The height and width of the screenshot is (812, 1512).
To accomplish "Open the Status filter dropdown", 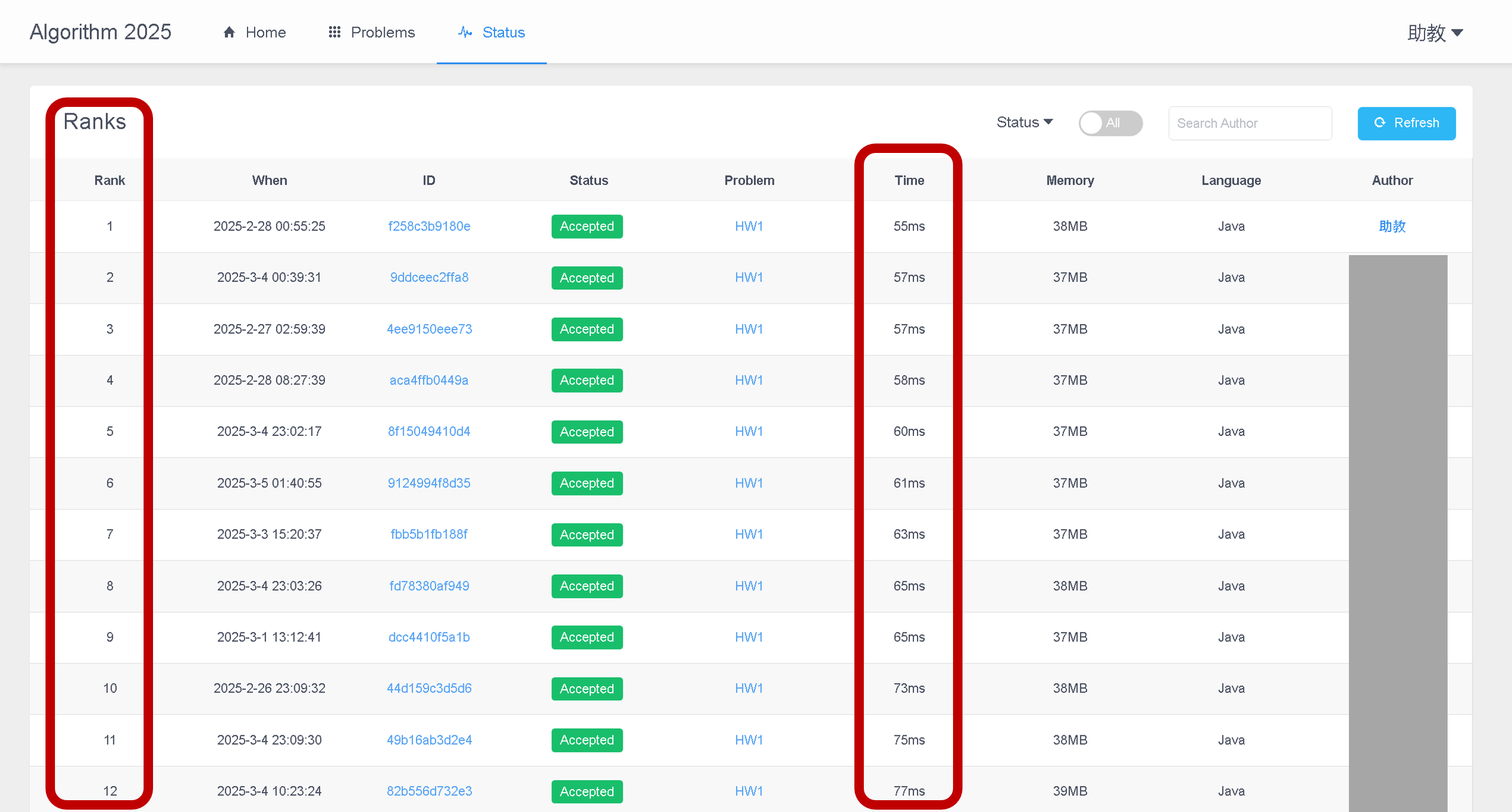I will [1024, 122].
